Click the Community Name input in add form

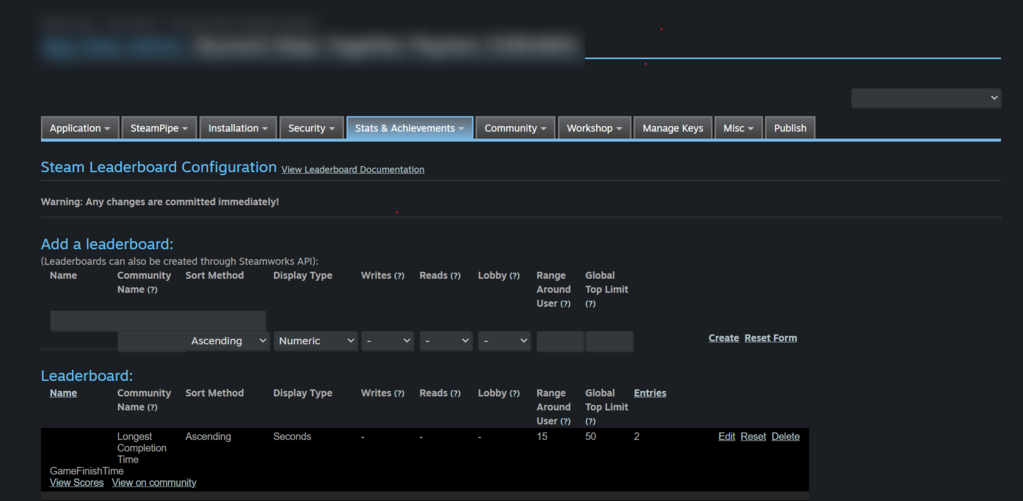point(151,341)
